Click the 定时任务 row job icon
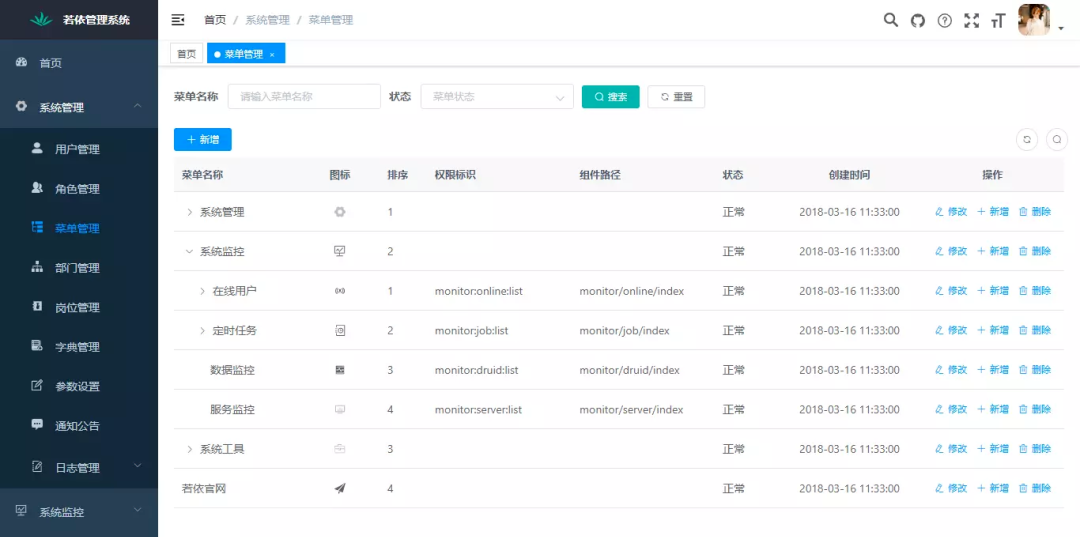 tap(340, 330)
